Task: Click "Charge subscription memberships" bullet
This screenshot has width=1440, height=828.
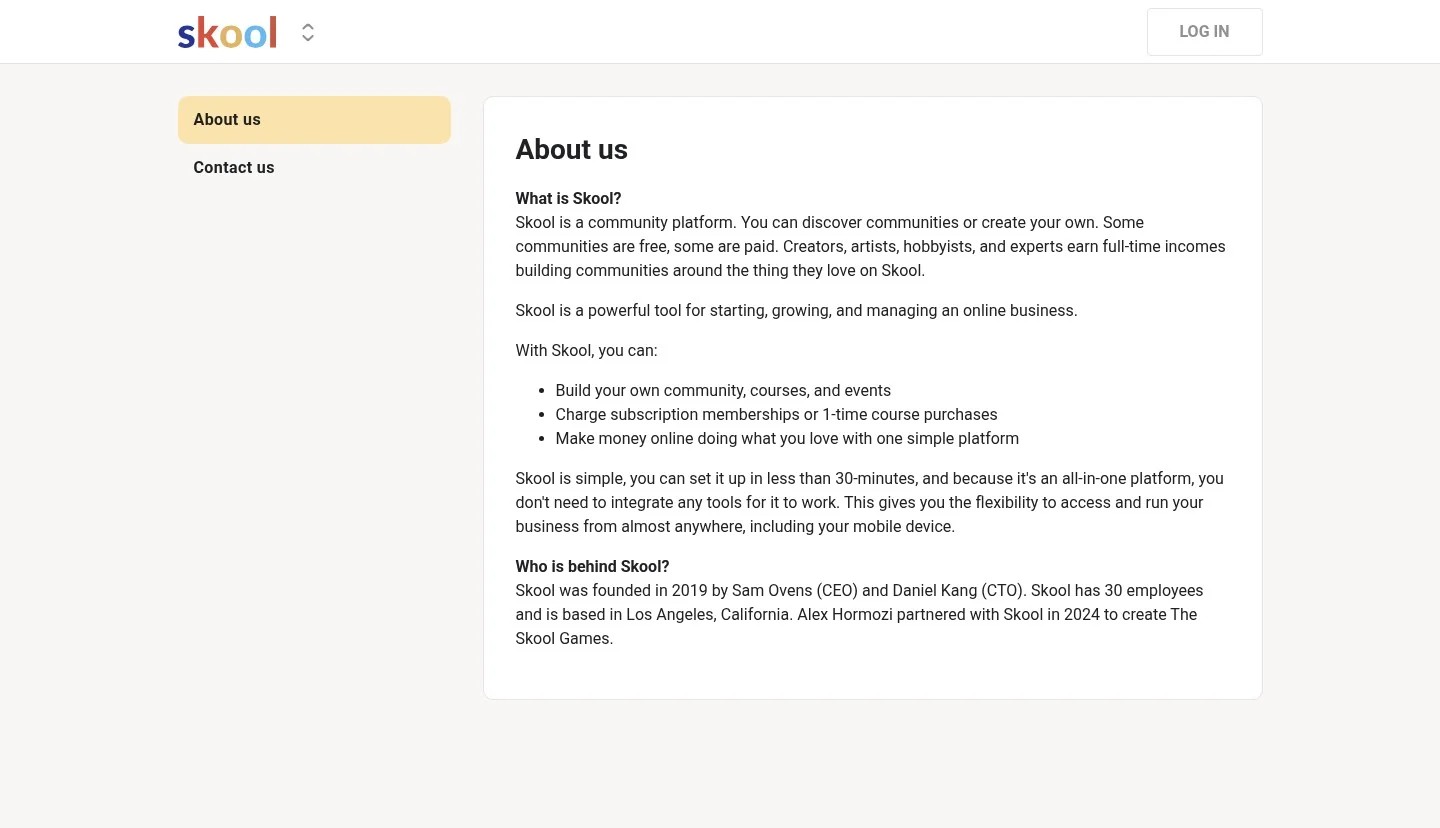Action: [777, 414]
